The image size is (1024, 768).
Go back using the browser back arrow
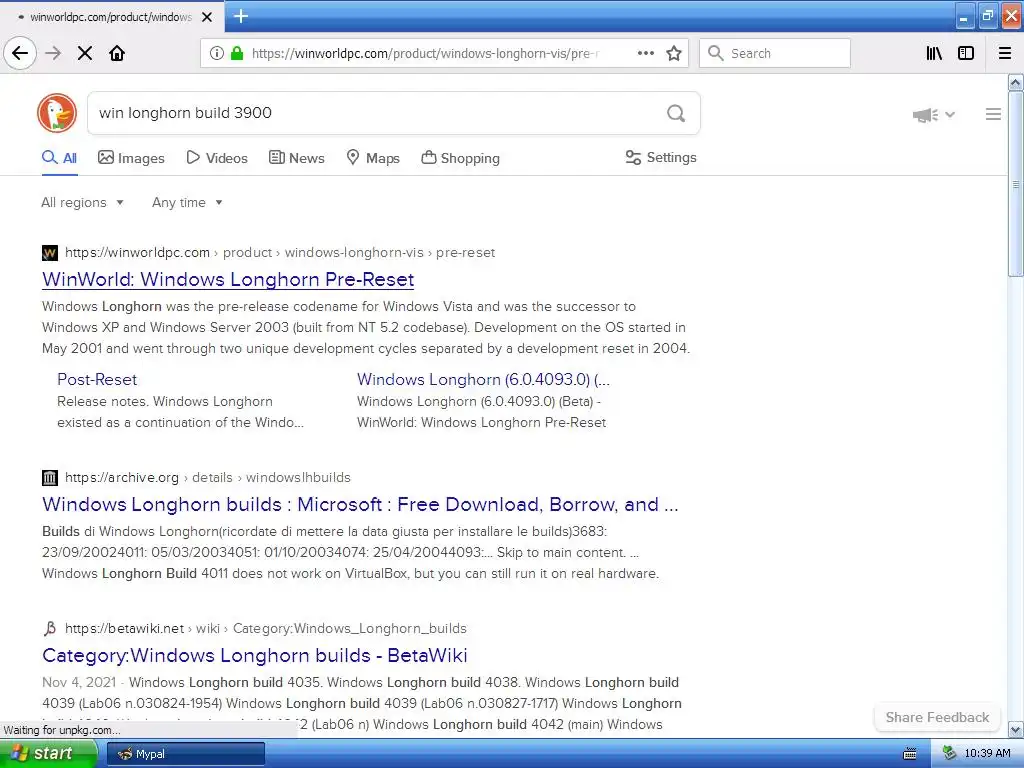20,53
